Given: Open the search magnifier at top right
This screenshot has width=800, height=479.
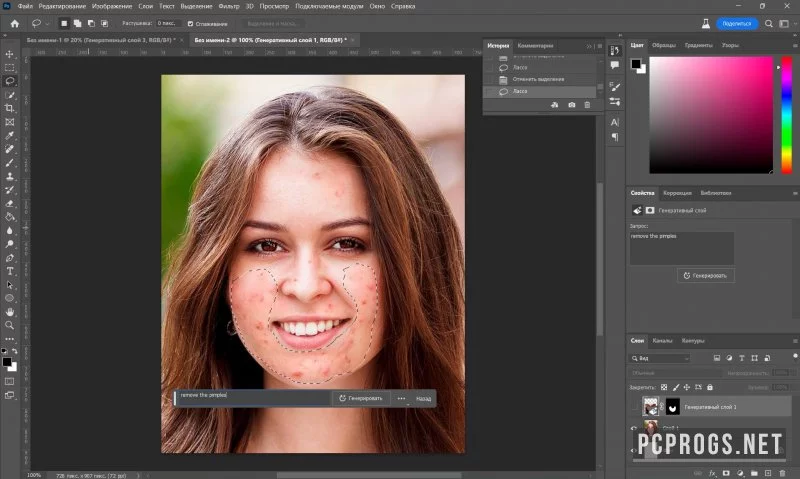Looking at the screenshot, I should coord(768,23).
